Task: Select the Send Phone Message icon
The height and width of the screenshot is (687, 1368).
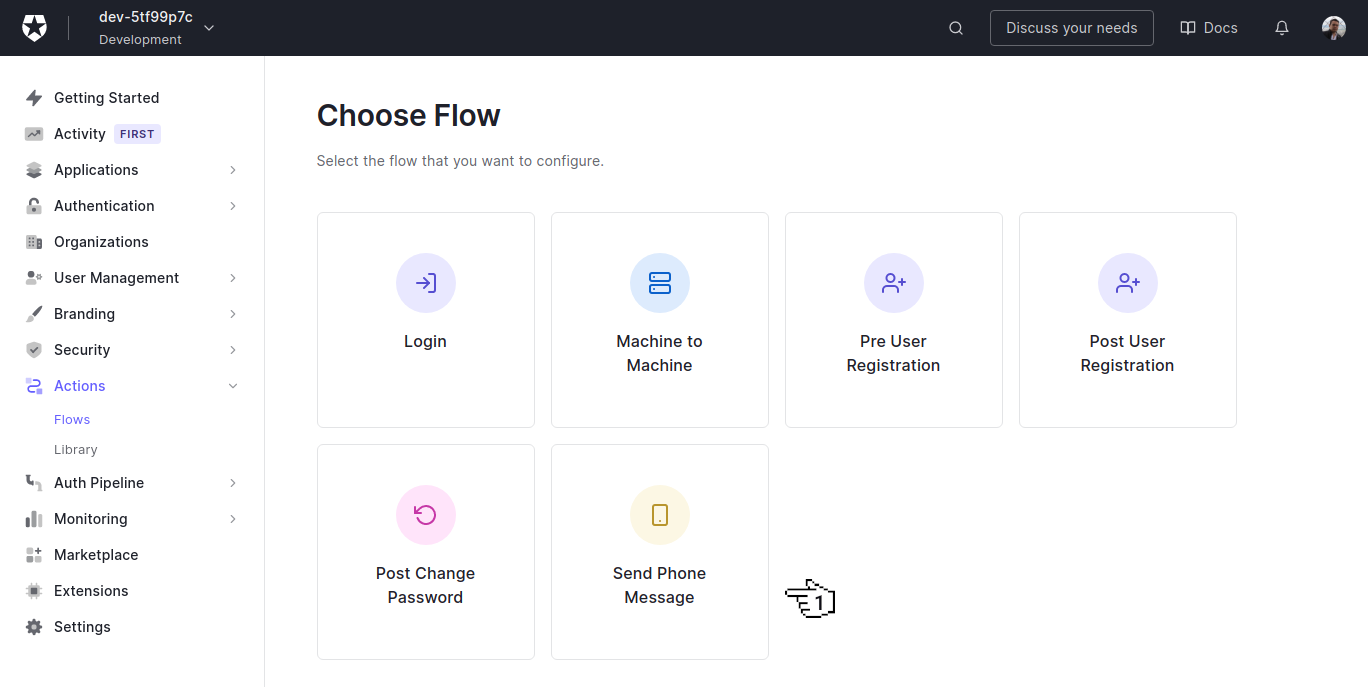Action: point(659,515)
